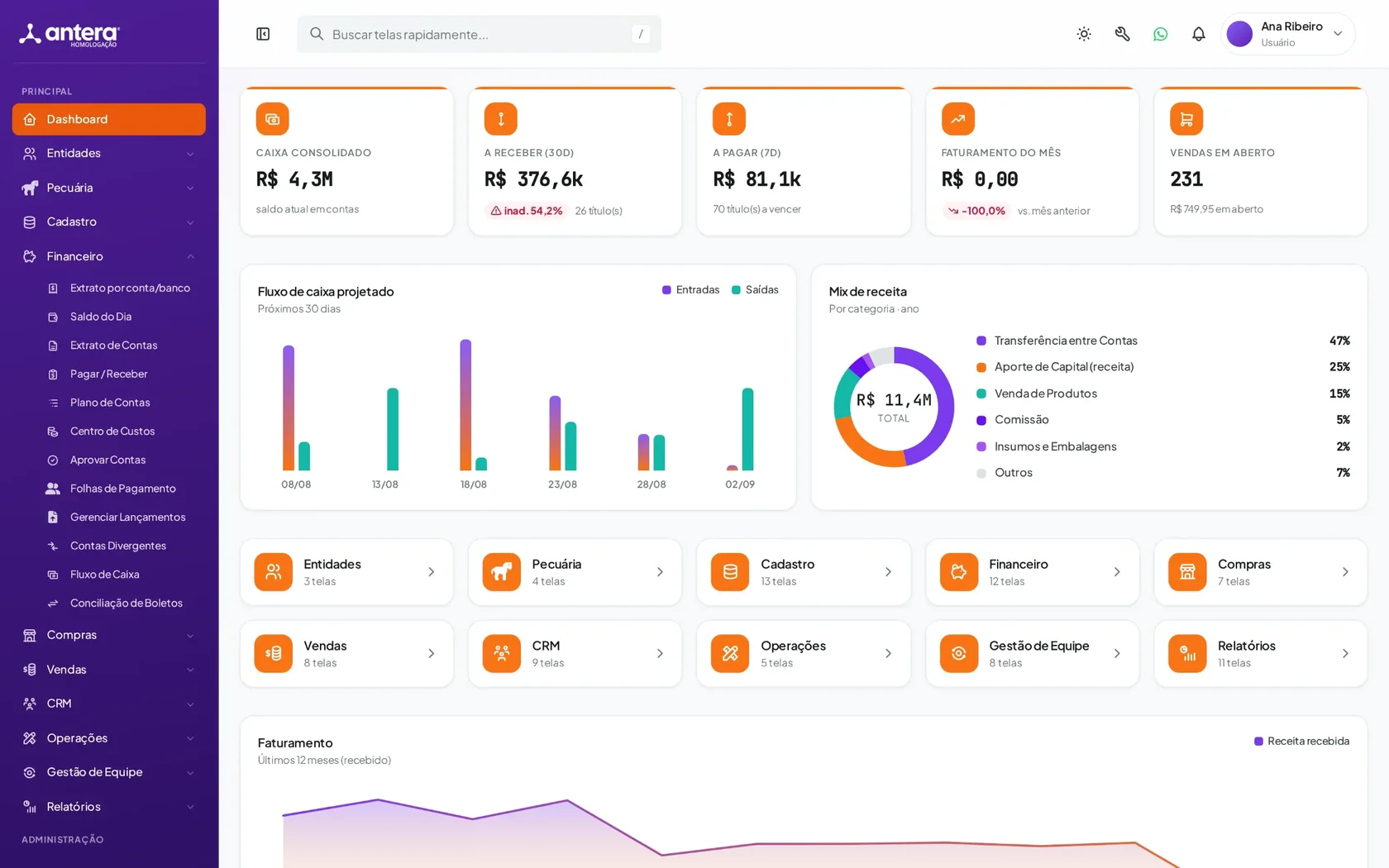This screenshot has width=1389, height=868.
Task: Open the user account dropdown chevron
Action: pos(1338,34)
